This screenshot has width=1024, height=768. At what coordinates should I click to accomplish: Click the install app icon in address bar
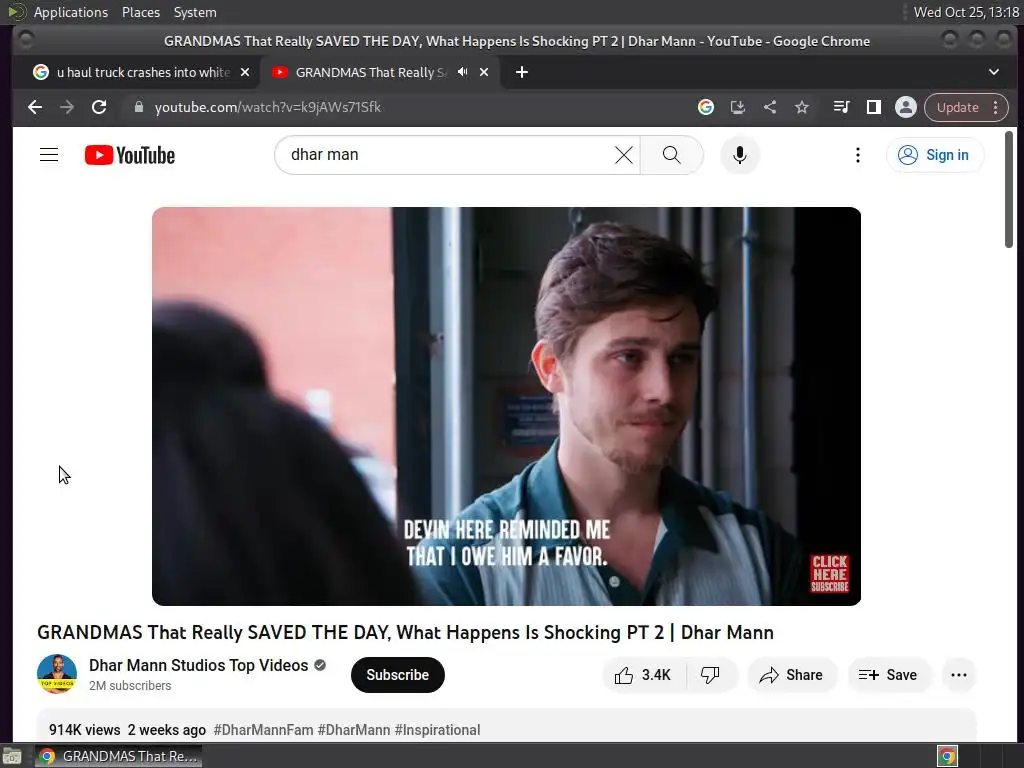point(737,107)
